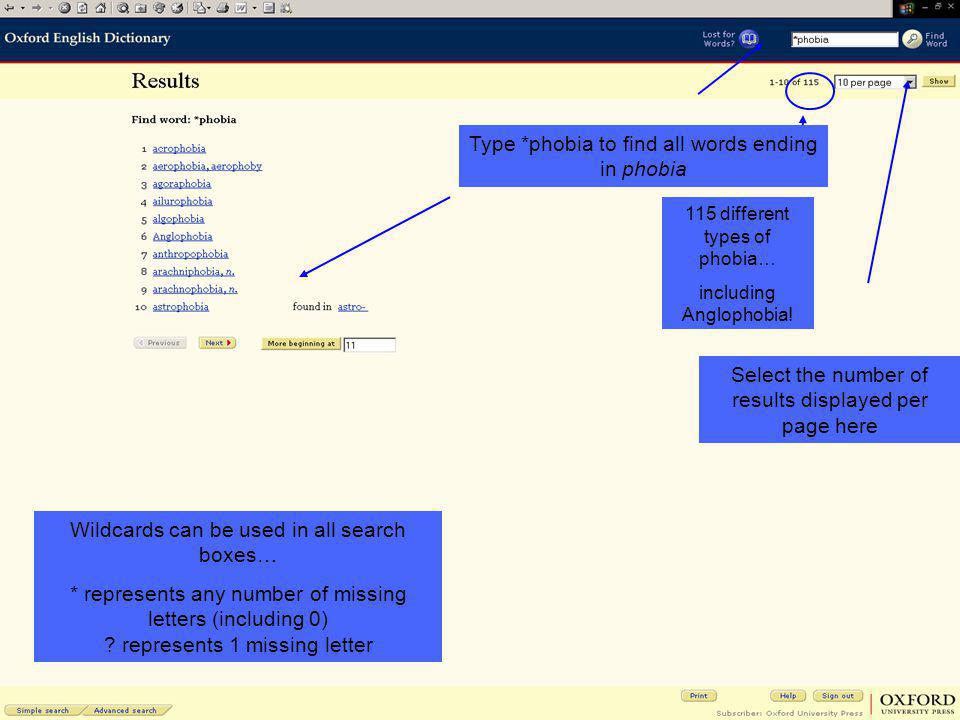The width and height of the screenshot is (960, 720).
Task: Open the arachniphobia, n. entry
Action: [193, 272]
